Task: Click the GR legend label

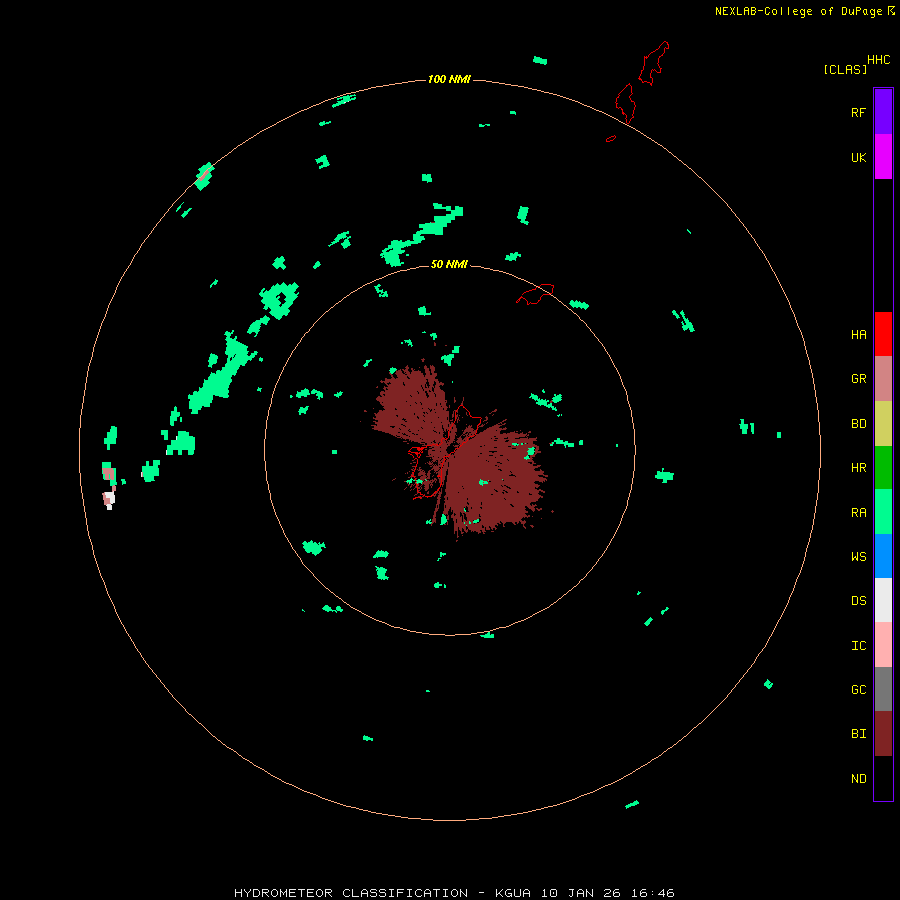Action: coord(858,379)
